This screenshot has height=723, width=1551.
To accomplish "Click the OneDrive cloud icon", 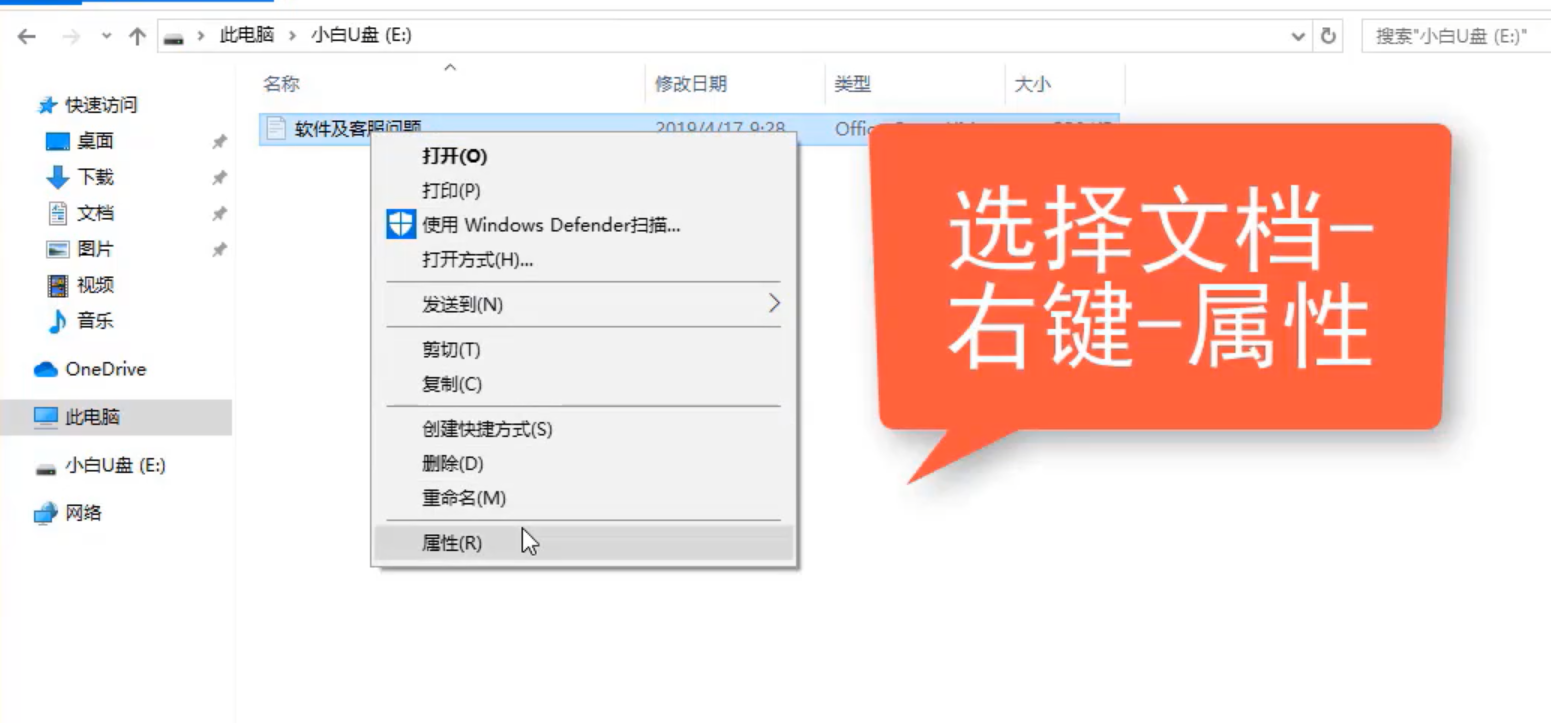I will click(46, 369).
